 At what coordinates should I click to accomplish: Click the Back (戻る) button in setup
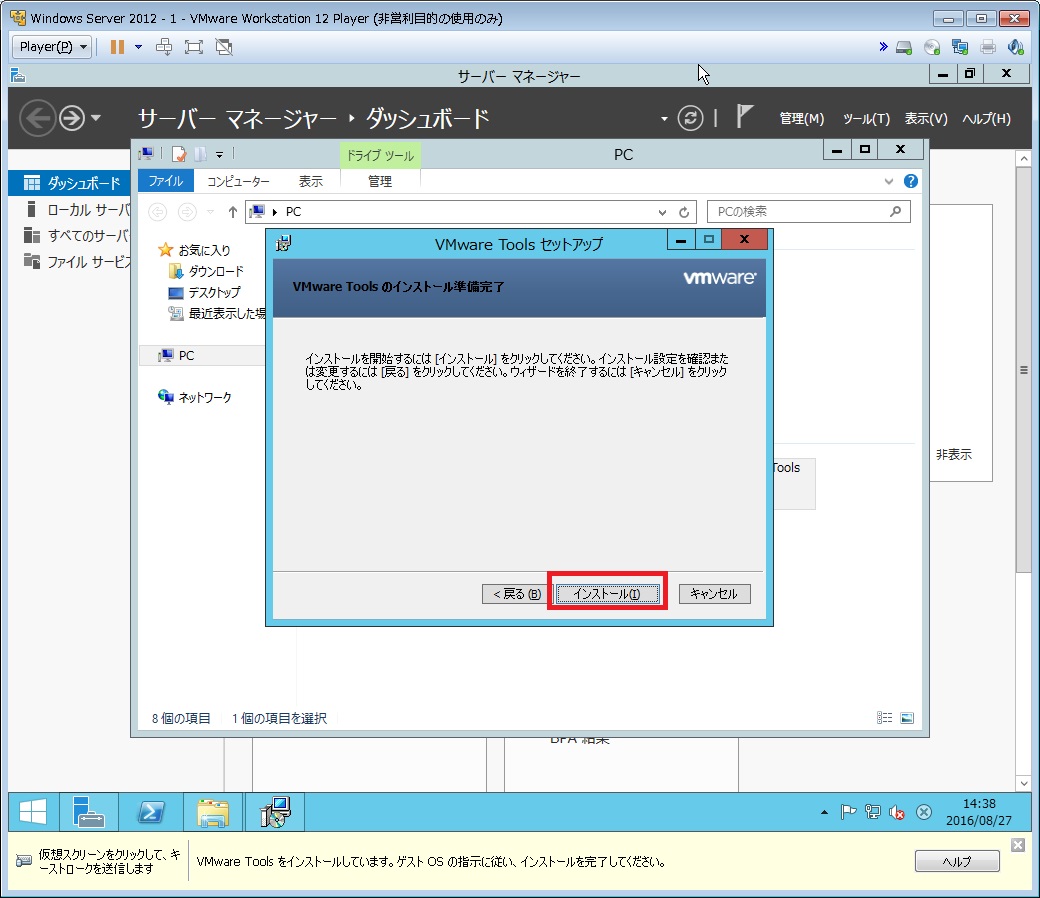(x=517, y=594)
